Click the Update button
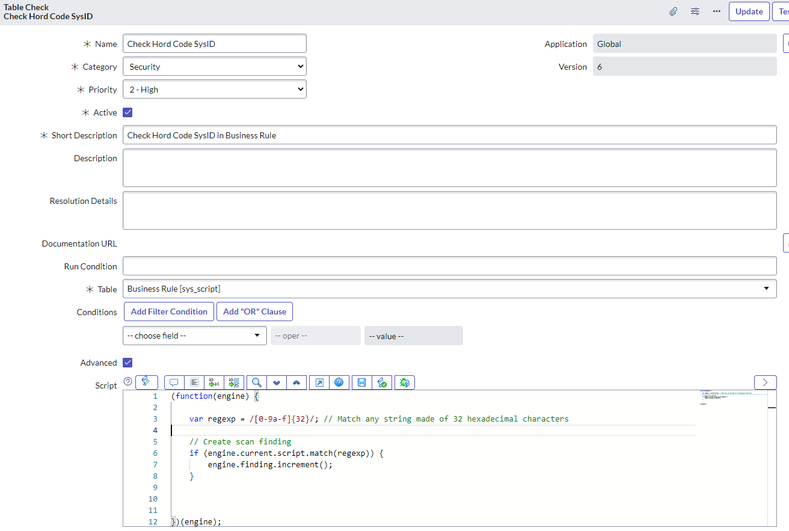Screen dimensions: 789x531 749,12
